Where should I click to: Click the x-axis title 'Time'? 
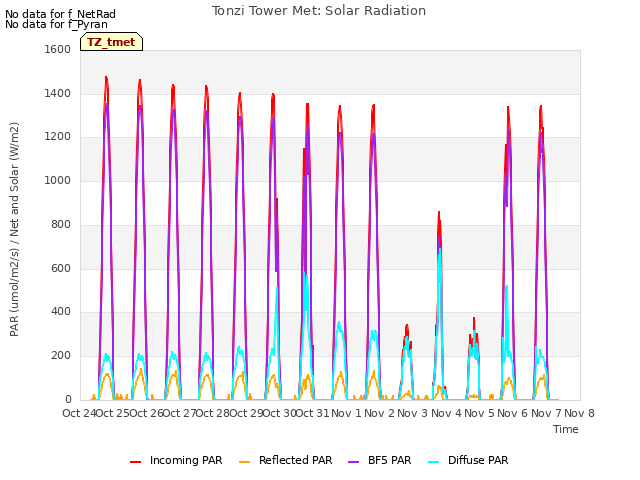tap(566, 429)
